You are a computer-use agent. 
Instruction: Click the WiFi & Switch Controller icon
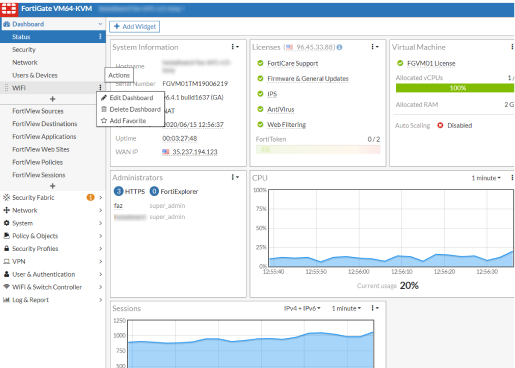coord(6,287)
